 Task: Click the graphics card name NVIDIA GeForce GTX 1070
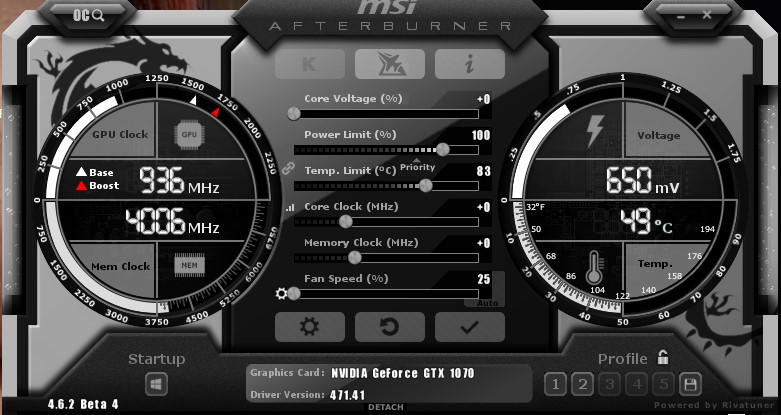[x=403, y=373]
